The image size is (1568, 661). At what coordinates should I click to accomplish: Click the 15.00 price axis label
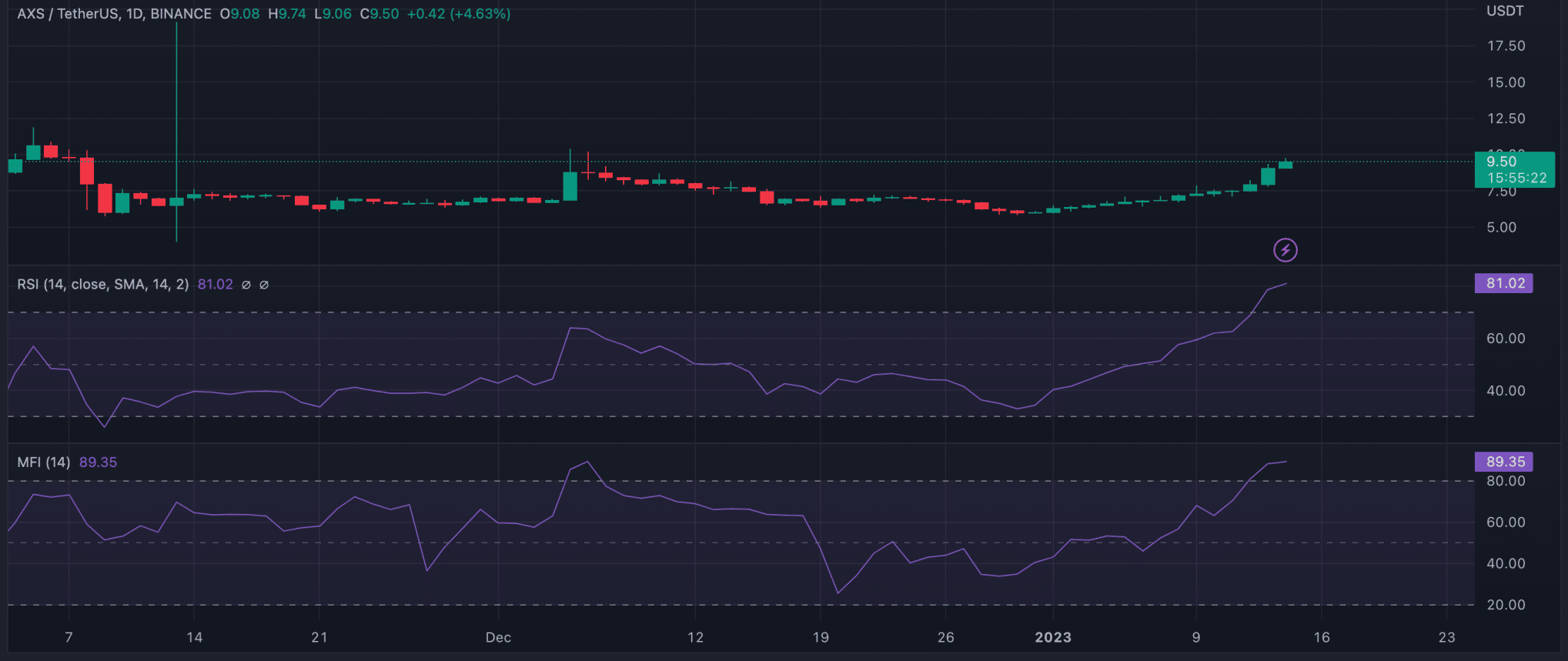click(x=1506, y=82)
